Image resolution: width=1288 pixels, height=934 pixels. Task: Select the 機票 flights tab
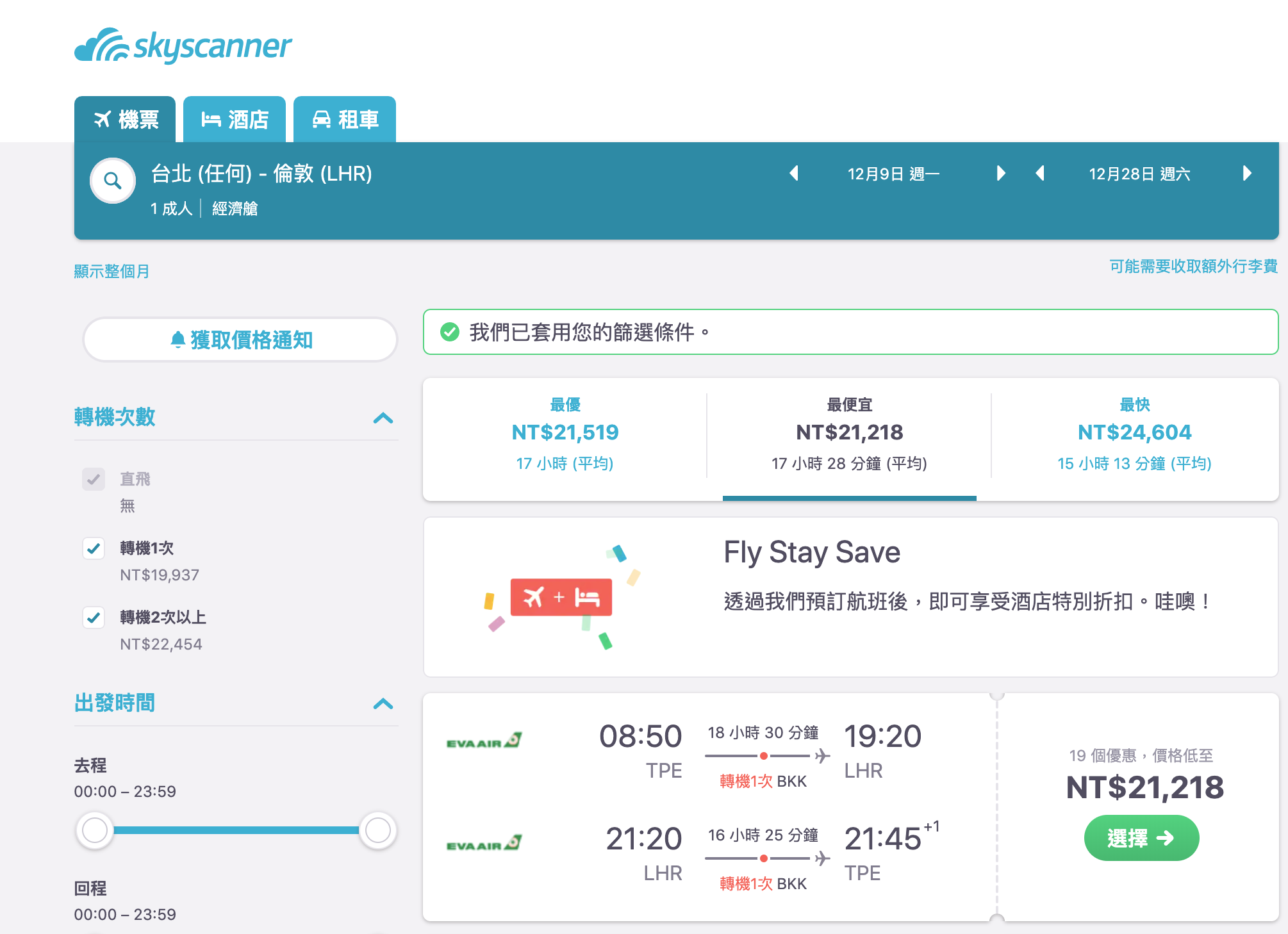(125, 119)
